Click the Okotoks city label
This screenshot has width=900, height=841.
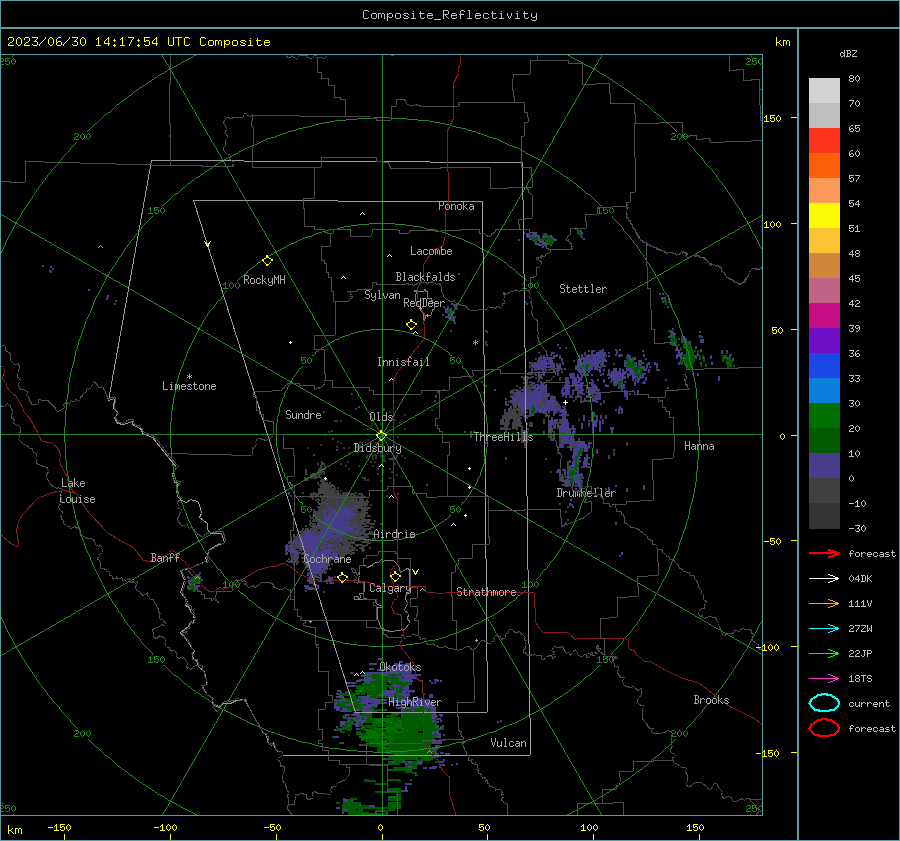[x=400, y=667]
